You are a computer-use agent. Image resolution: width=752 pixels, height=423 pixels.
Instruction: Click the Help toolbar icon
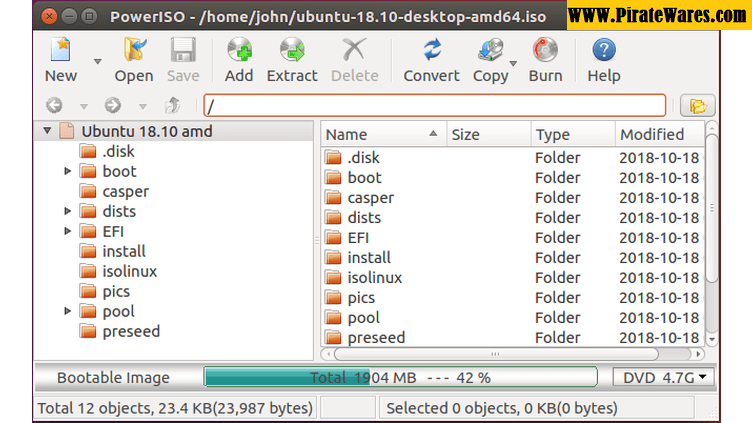pos(604,50)
